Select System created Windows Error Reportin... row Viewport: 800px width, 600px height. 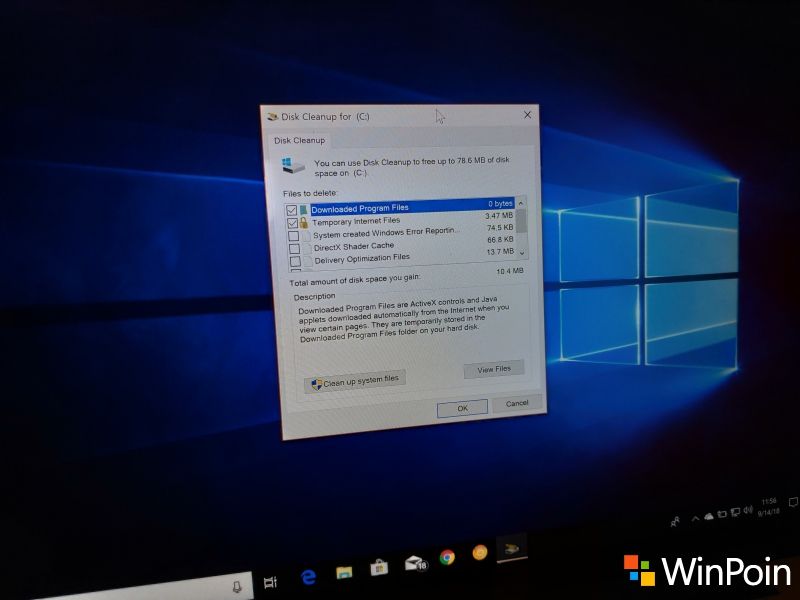click(x=386, y=233)
